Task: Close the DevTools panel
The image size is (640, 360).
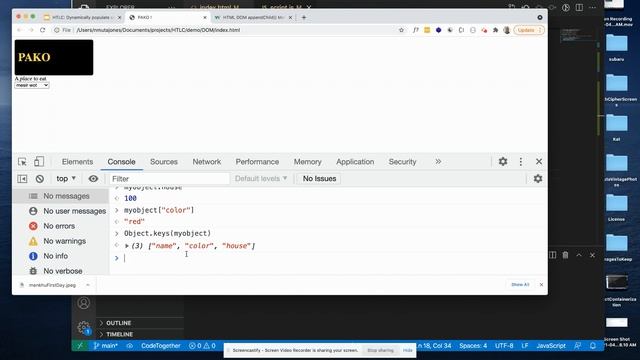Action: 539,162
